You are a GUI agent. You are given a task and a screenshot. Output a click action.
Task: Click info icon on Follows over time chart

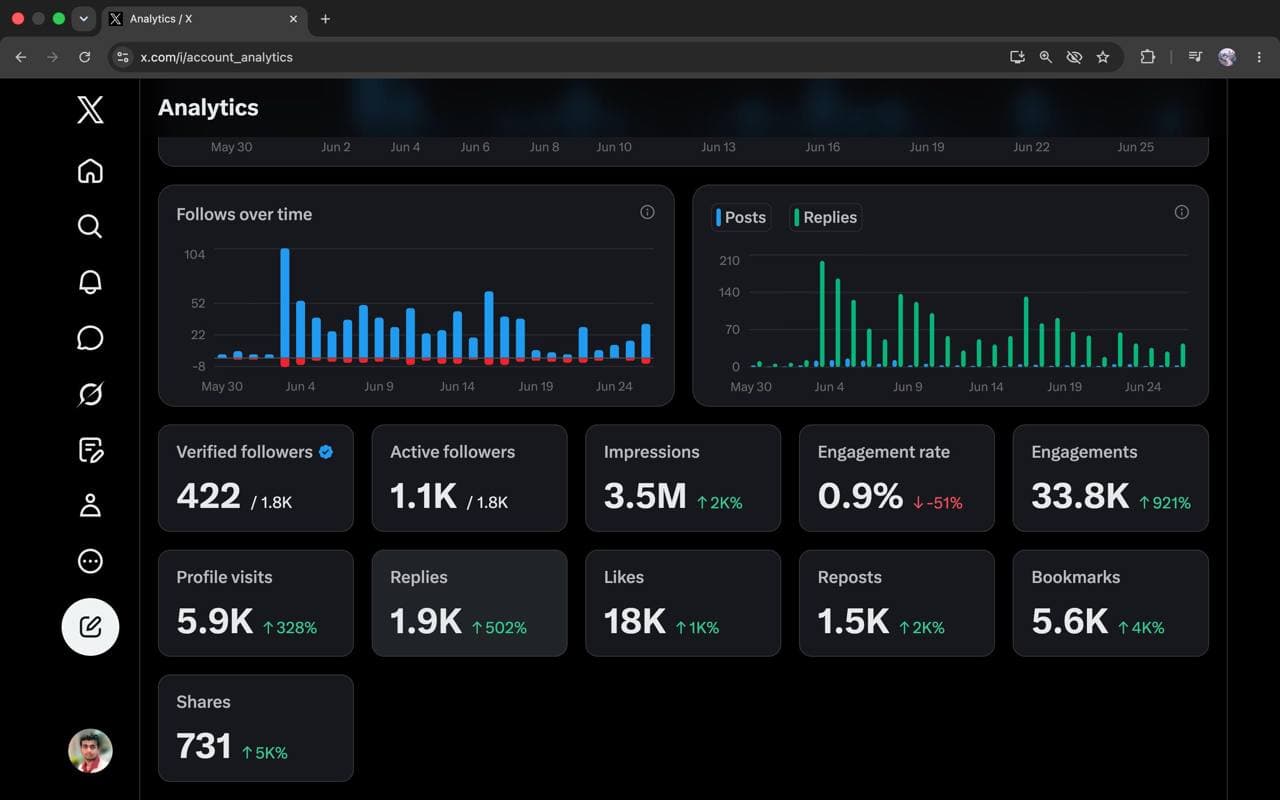click(x=647, y=212)
